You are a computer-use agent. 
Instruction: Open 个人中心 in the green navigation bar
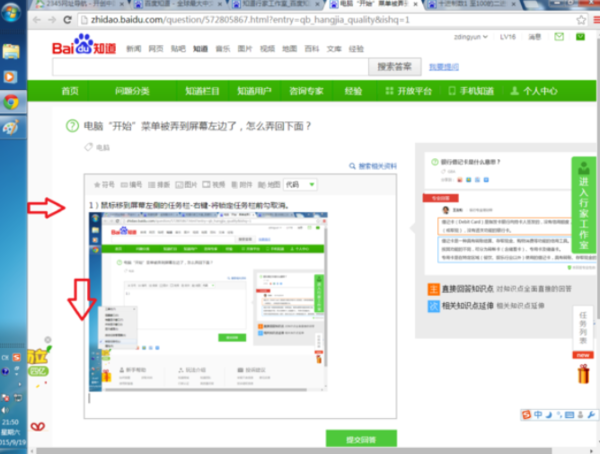(534, 91)
